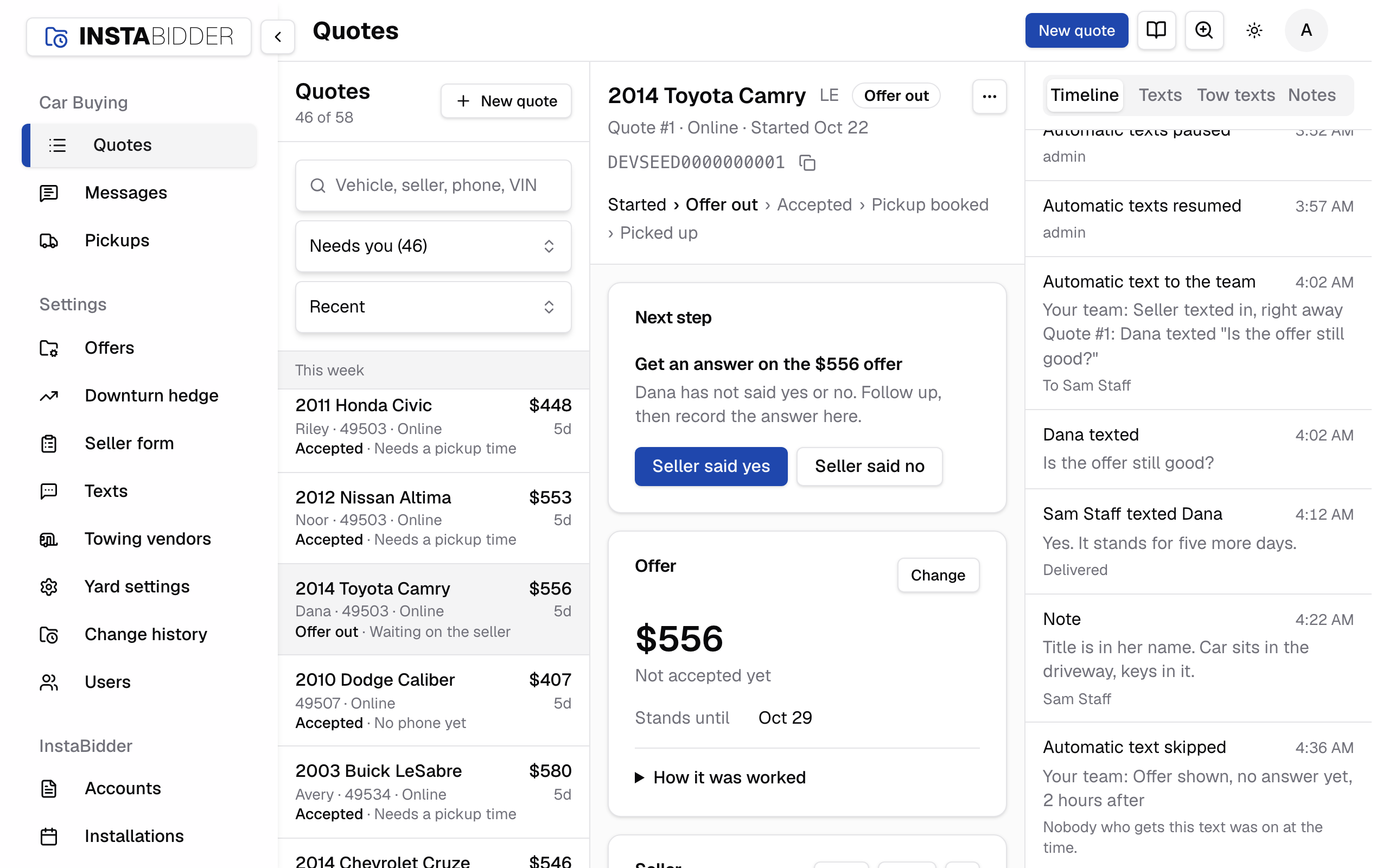Image resolution: width=1389 pixels, height=868 pixels.
Task: Collapse the sidebar with the chevron button
Action: click(278, 37)
